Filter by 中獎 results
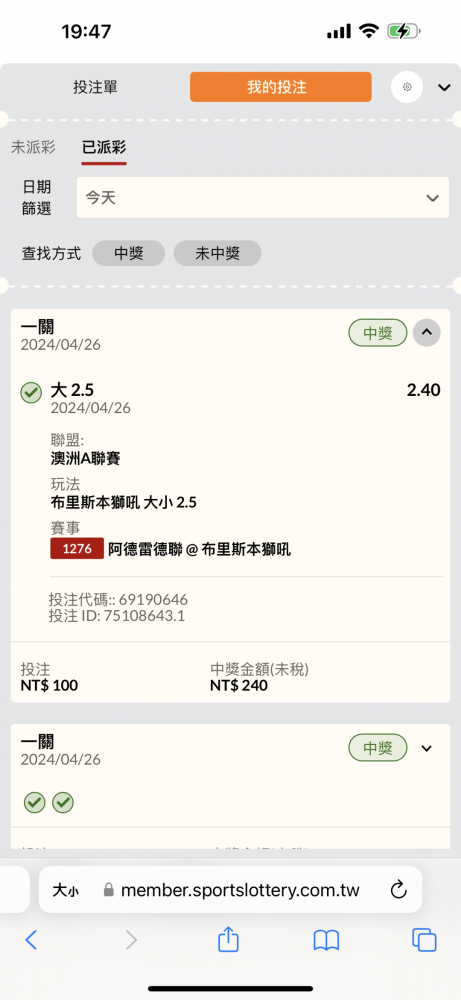Viewport: 461px width, 1000px height. tap(129, 253)
